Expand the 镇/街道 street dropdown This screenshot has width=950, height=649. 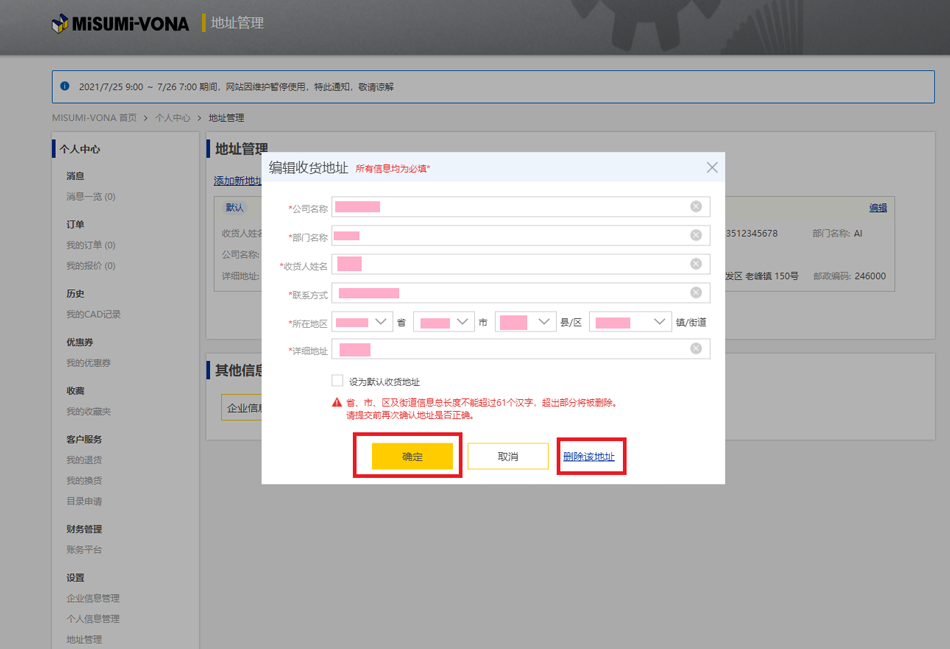[x=630, y=322]
